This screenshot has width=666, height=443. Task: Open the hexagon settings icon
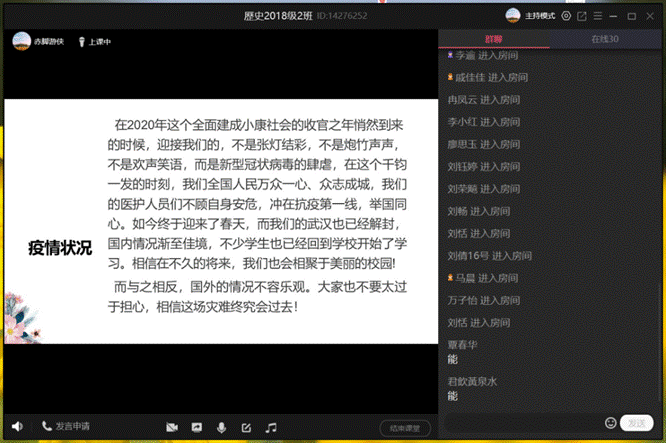click(567, 16)
